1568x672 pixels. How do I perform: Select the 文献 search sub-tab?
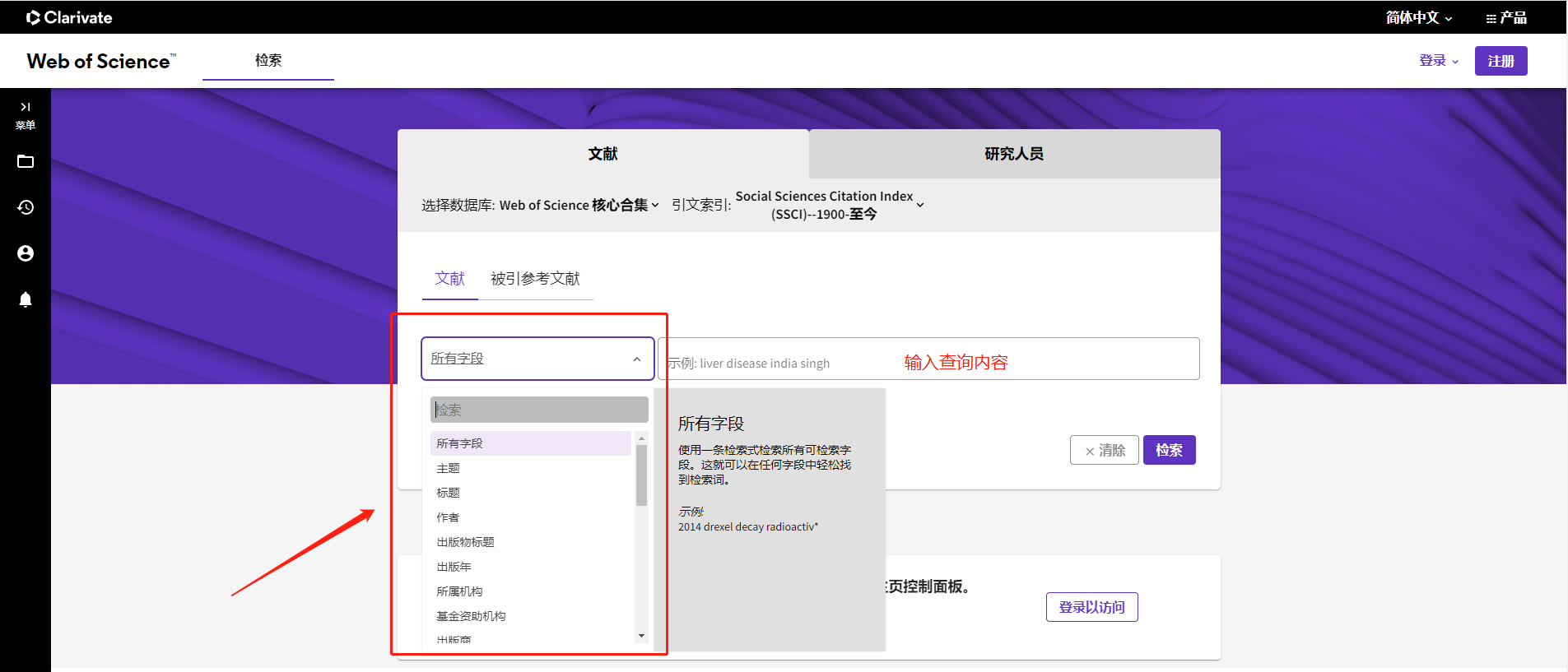click(x=450, y=279)
